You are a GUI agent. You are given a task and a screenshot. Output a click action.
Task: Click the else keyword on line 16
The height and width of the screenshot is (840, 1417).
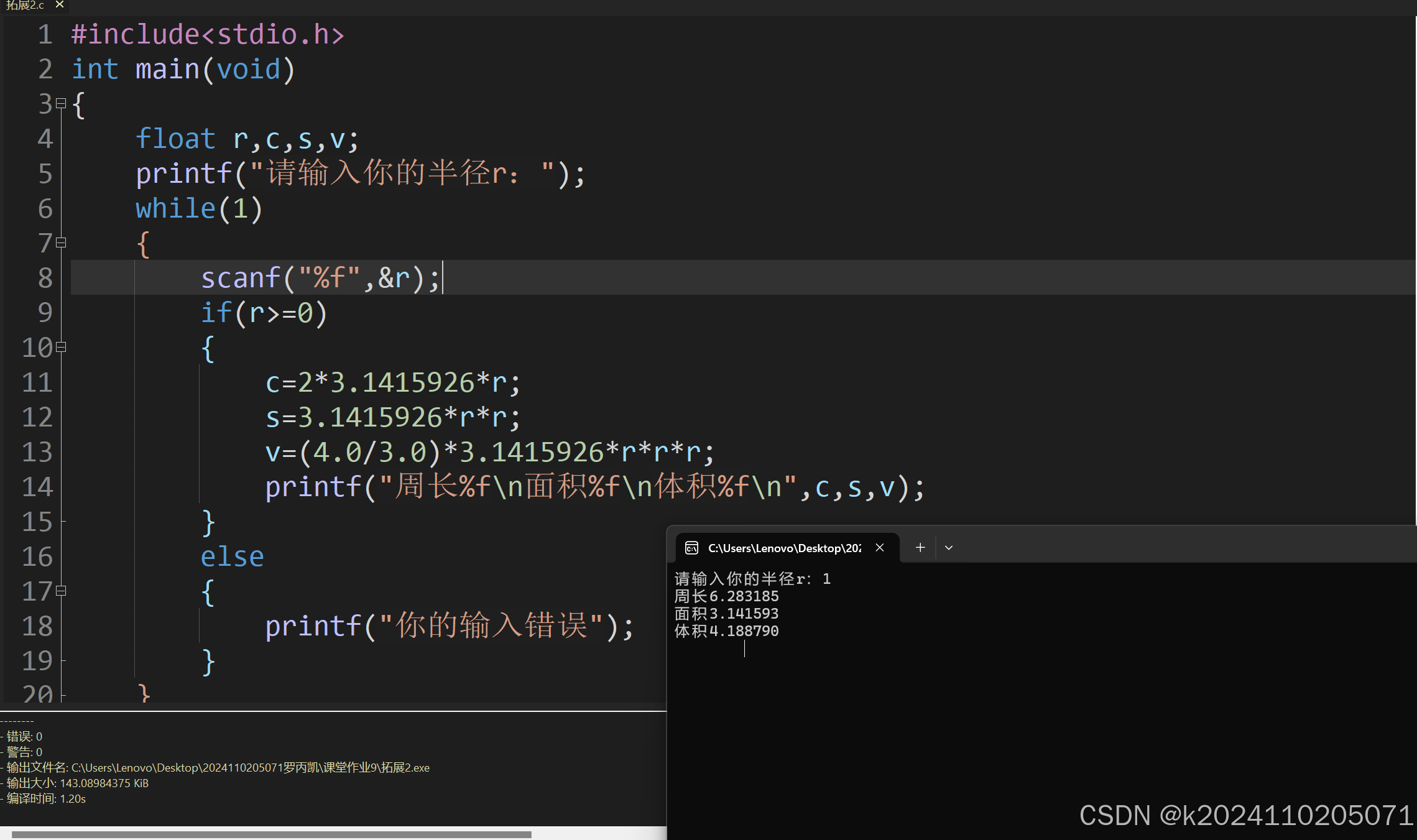pos(232,556)
